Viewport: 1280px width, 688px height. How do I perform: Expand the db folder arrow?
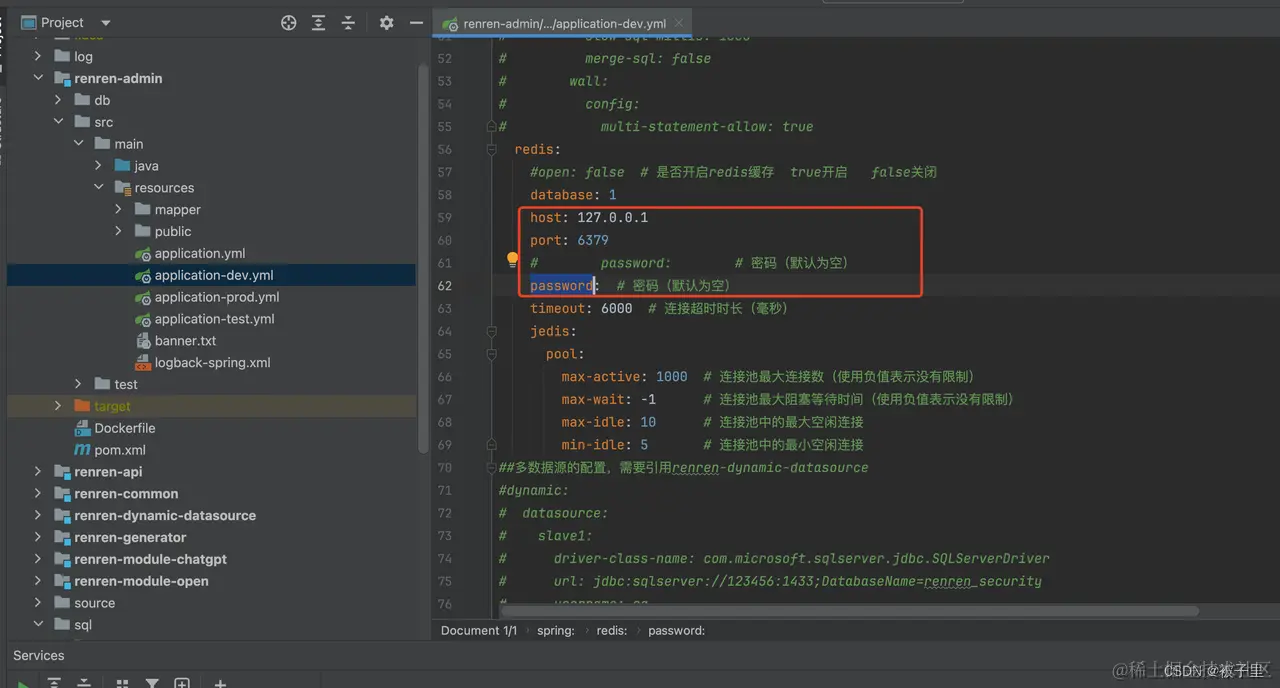coord(58,100)
